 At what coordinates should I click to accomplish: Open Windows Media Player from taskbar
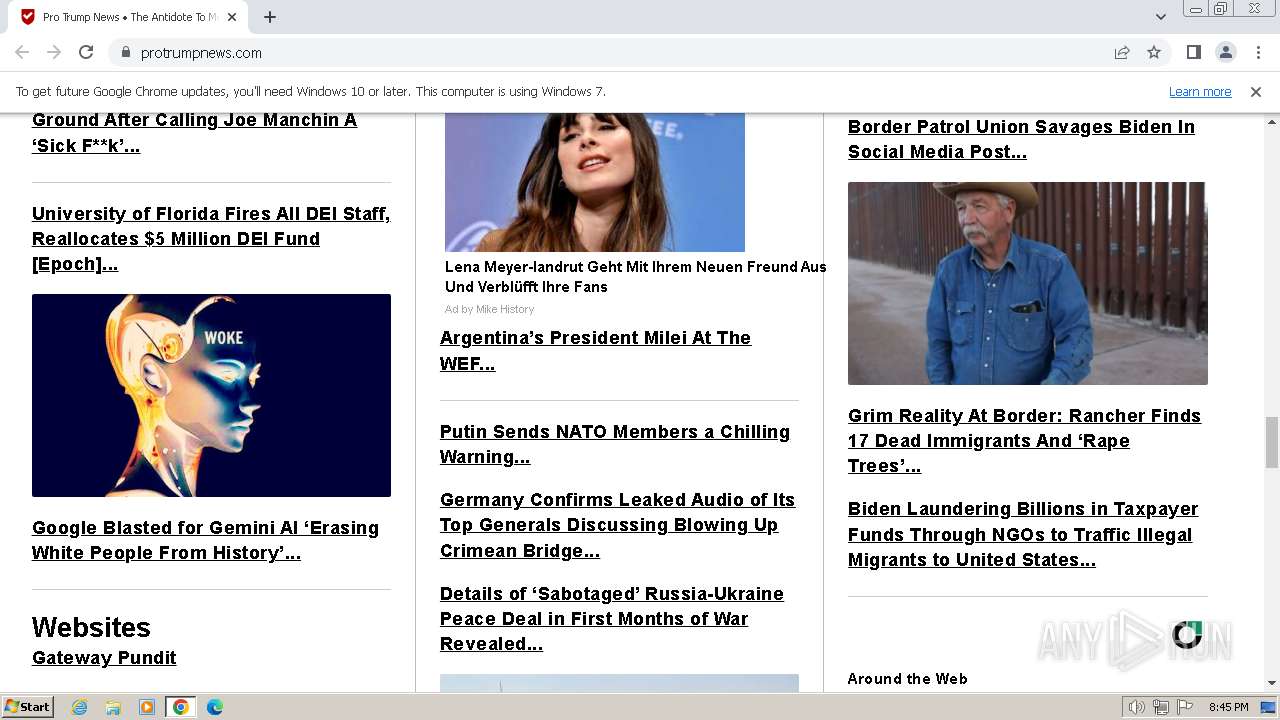point(147,707)
